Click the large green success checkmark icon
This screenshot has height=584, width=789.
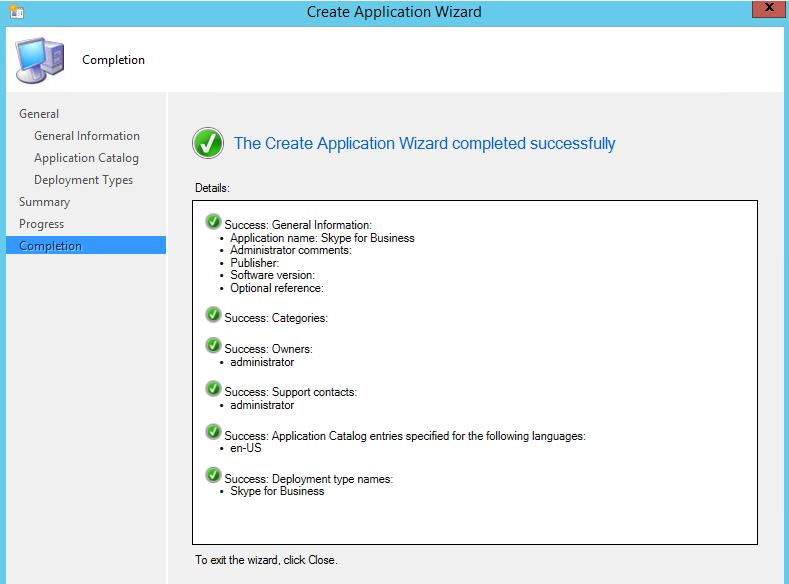(x=208, y=144)
